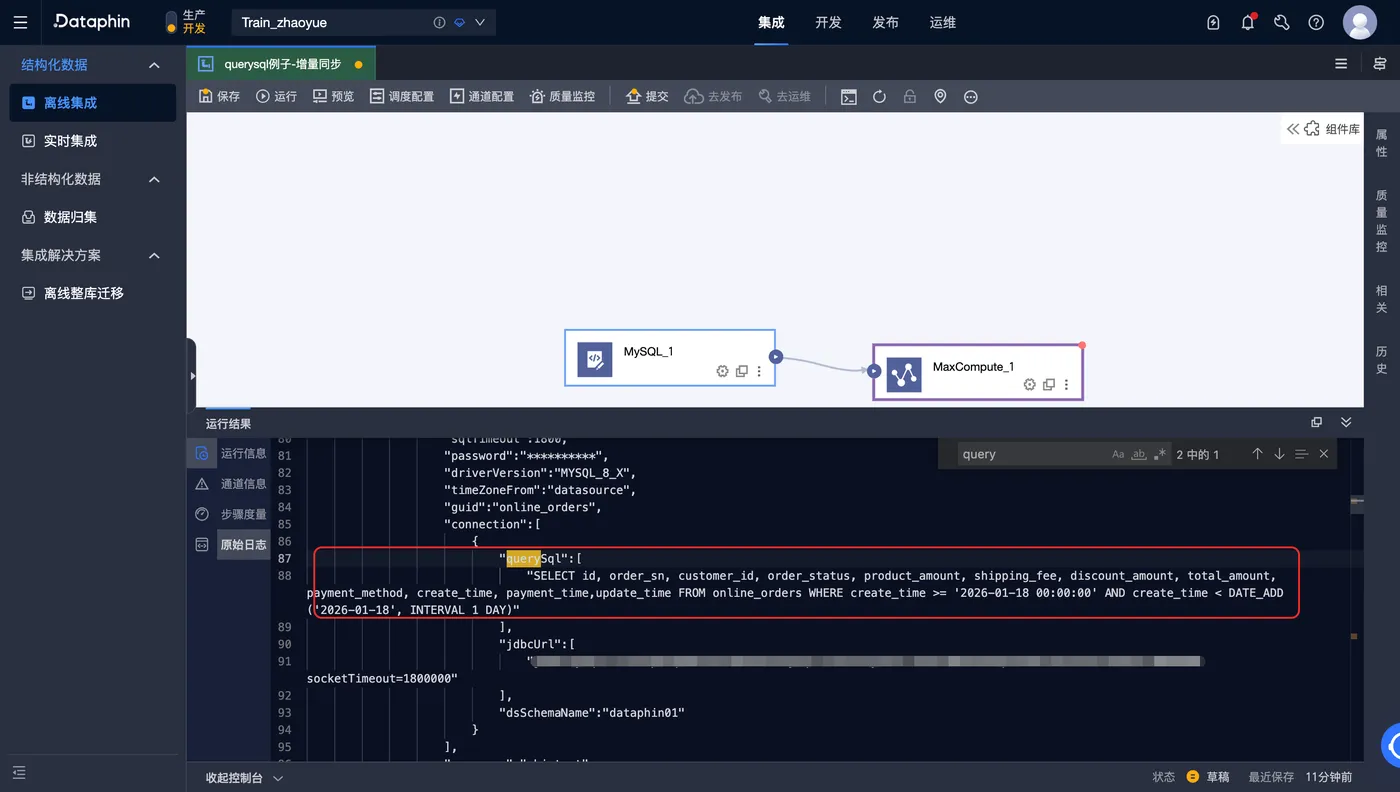The height and width of the screenshot is (792, 1400).
Task: Open the 质量监控 side panel
Action: [1382, 221]
